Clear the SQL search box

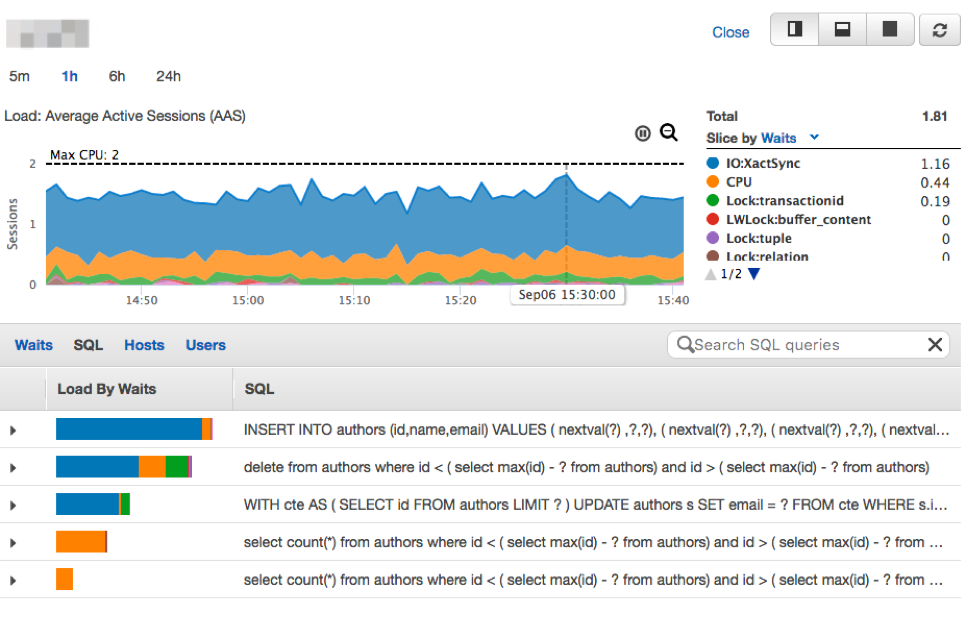tap(935, 344)
